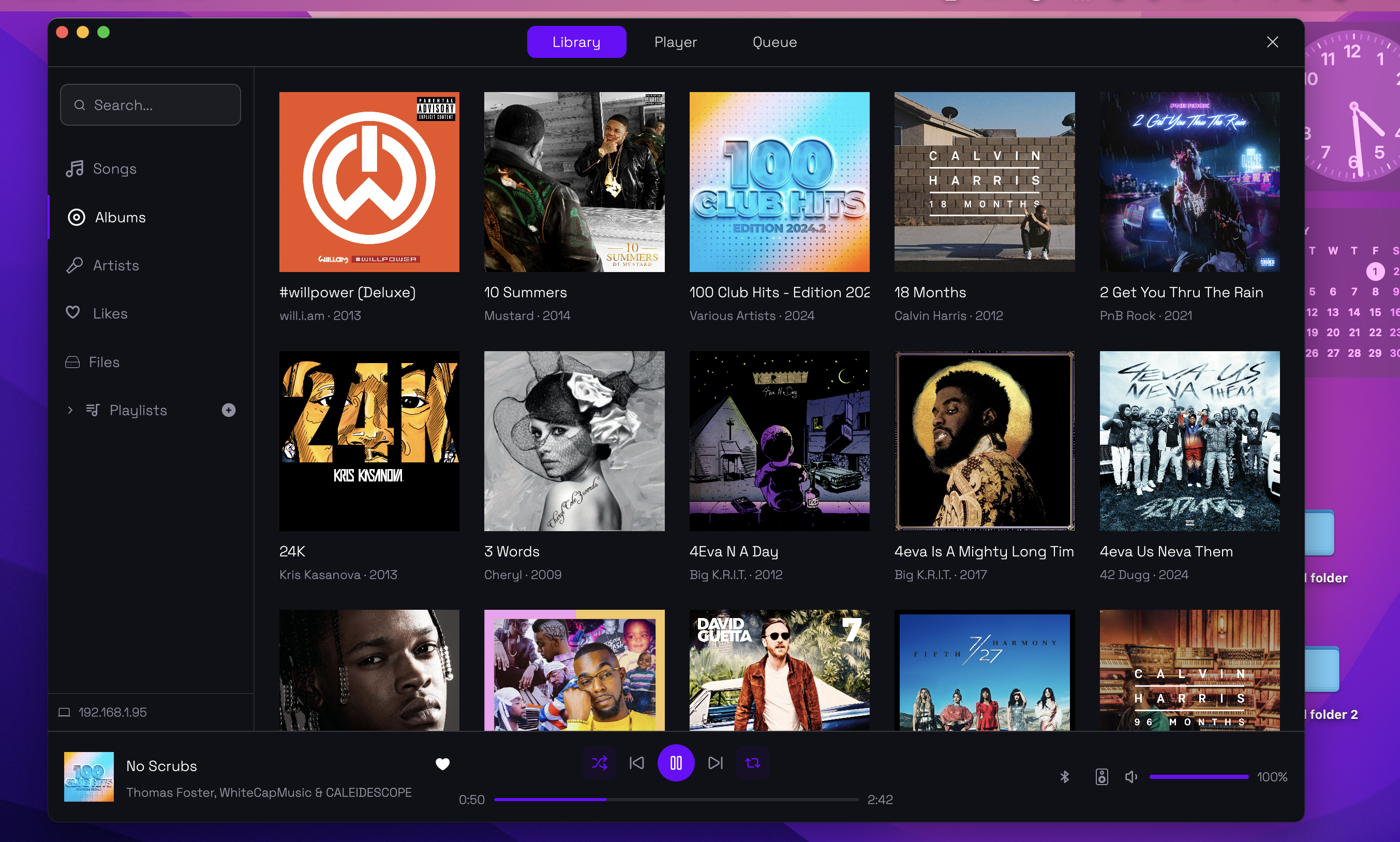
Task: Click 'Various Artists · 2024' subtitle
Action: [x=752, y=315]
